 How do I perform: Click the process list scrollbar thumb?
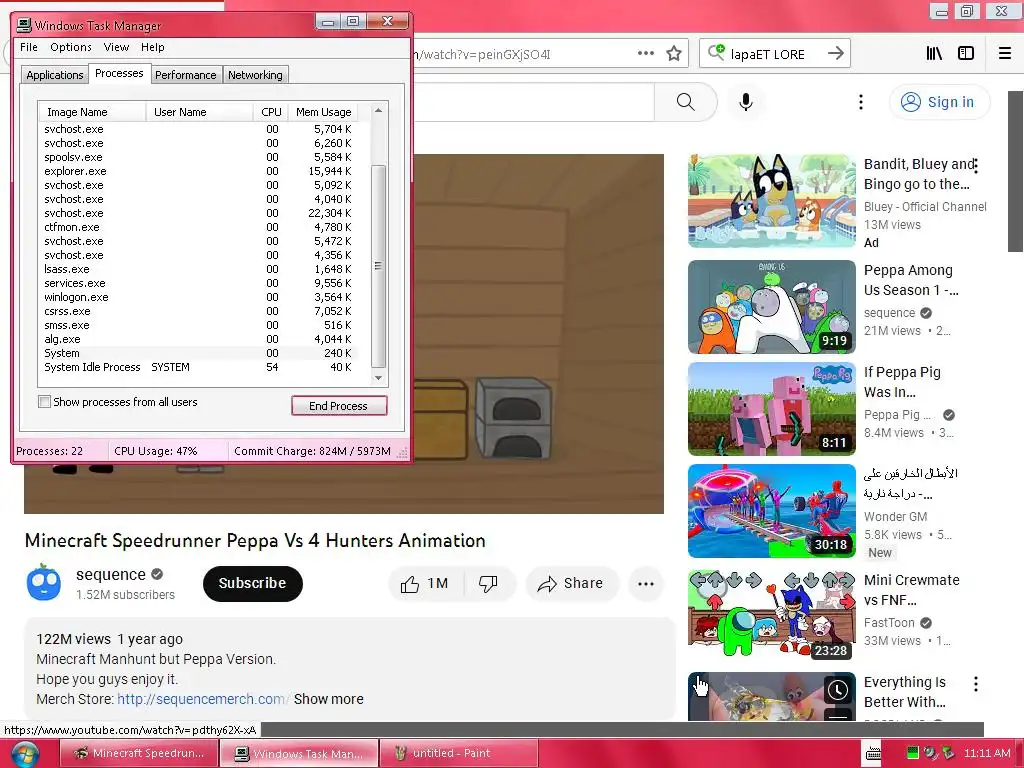tap(378, 266)
